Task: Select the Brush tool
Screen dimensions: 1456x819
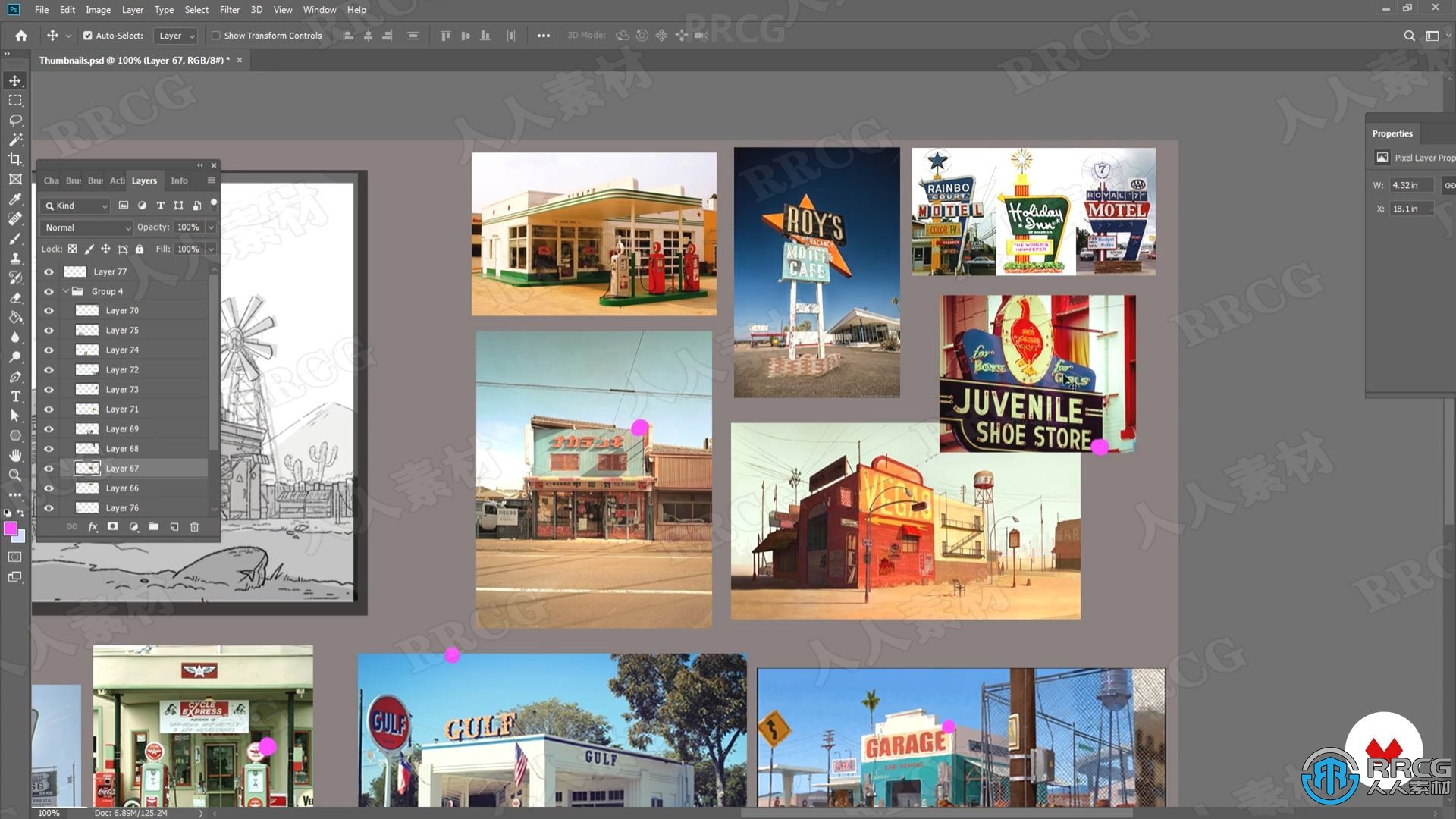Action: pos(15,238)
